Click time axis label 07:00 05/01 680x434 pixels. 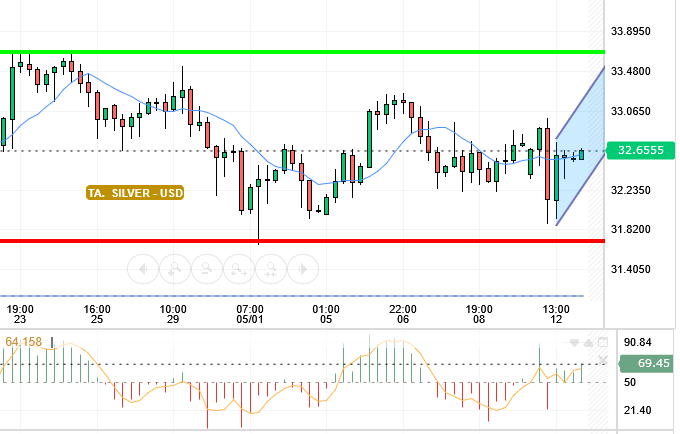pyautogui.click(x=250, y=314)
